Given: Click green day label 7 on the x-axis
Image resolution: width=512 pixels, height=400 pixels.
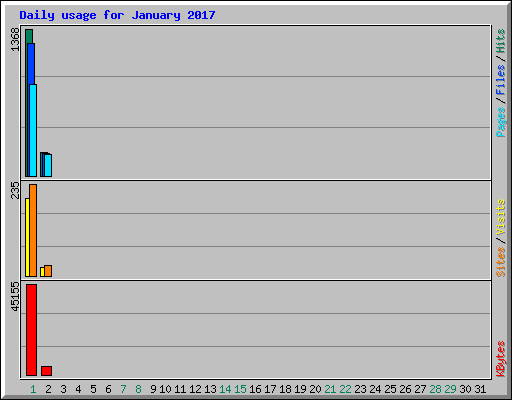Looking at the screenshot, I should 123,389.
